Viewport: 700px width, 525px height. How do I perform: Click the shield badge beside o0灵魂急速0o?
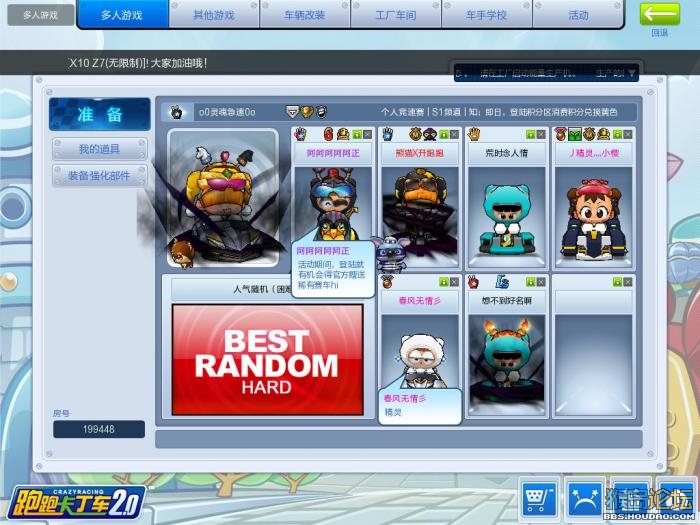(292, 112)
